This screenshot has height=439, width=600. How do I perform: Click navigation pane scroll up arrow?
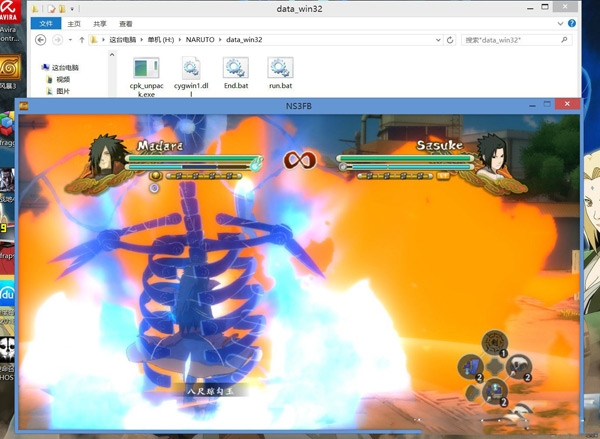pos(112,55)
